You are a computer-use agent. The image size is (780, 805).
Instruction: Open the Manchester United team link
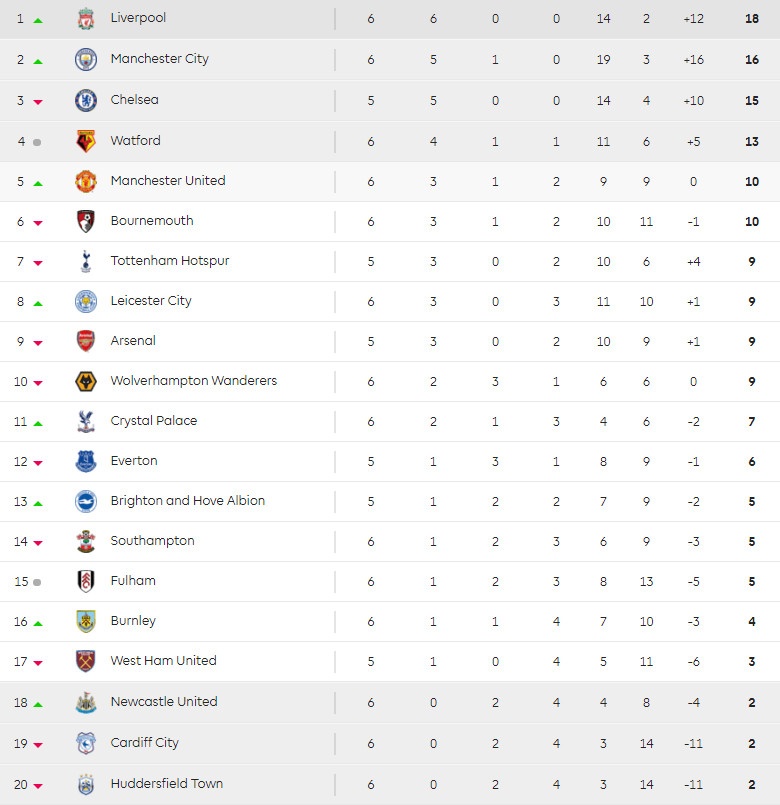(x=168, y=181)
